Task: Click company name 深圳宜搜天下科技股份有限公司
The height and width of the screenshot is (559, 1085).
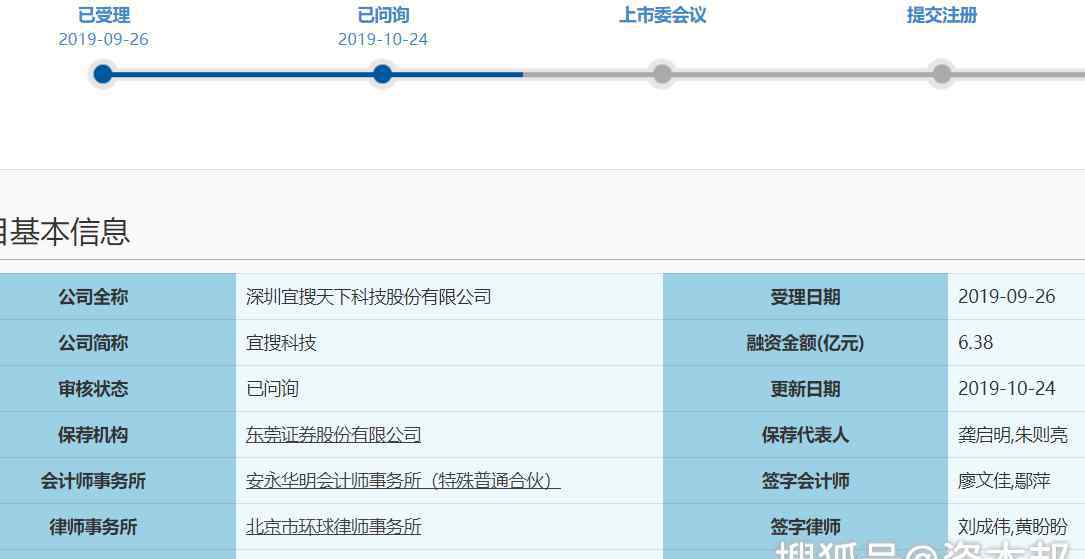Action: click(x=369, y=297)
